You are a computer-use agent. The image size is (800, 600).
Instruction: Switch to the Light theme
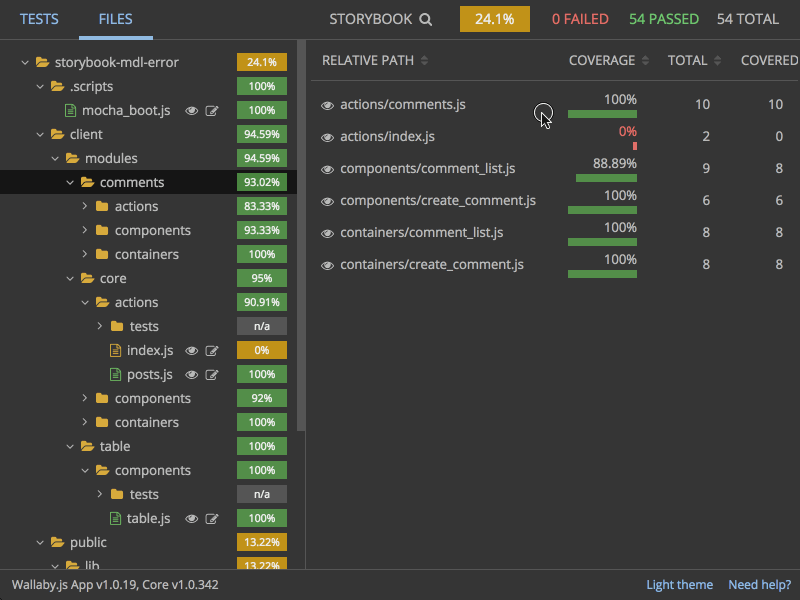pos(679,584)
